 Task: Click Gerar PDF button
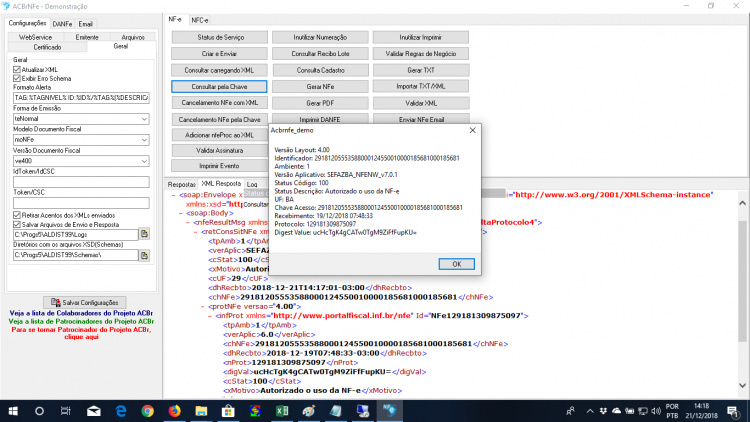tap(320, 103)
